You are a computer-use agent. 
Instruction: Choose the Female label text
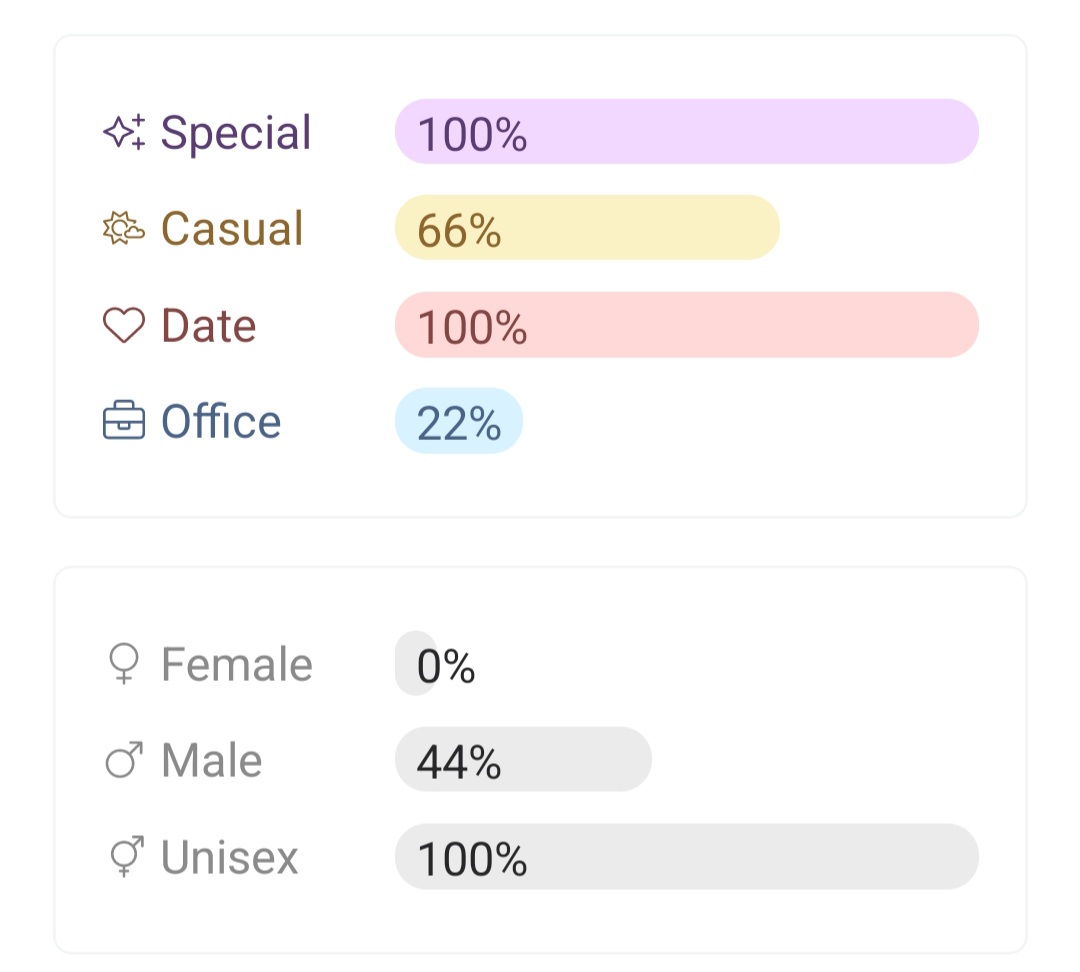[x=237, y=664]
